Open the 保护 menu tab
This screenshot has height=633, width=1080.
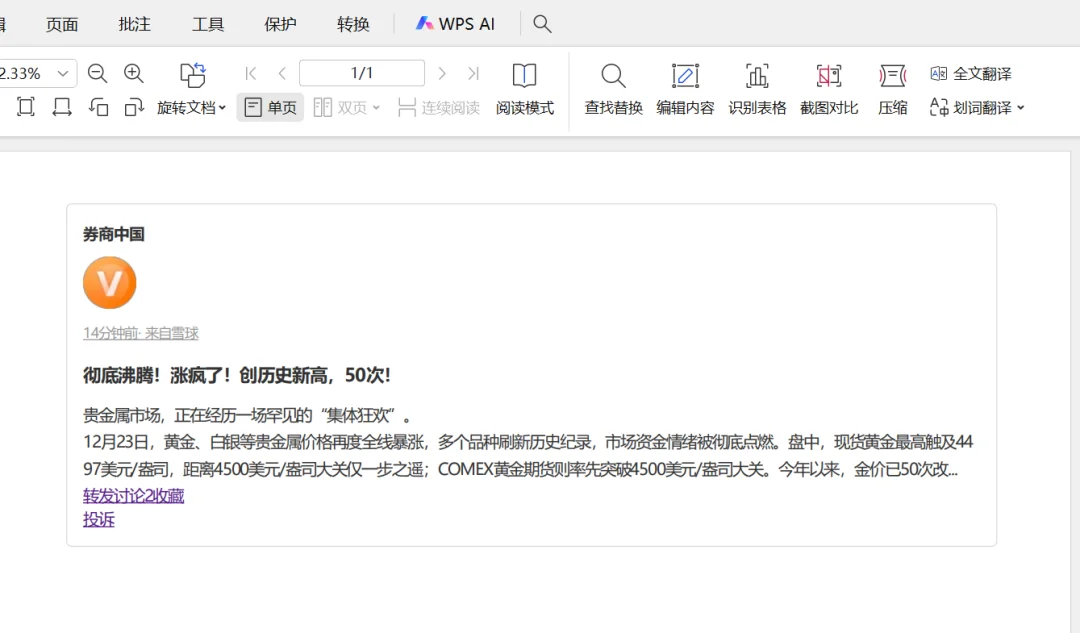click(x=280, y=24)
